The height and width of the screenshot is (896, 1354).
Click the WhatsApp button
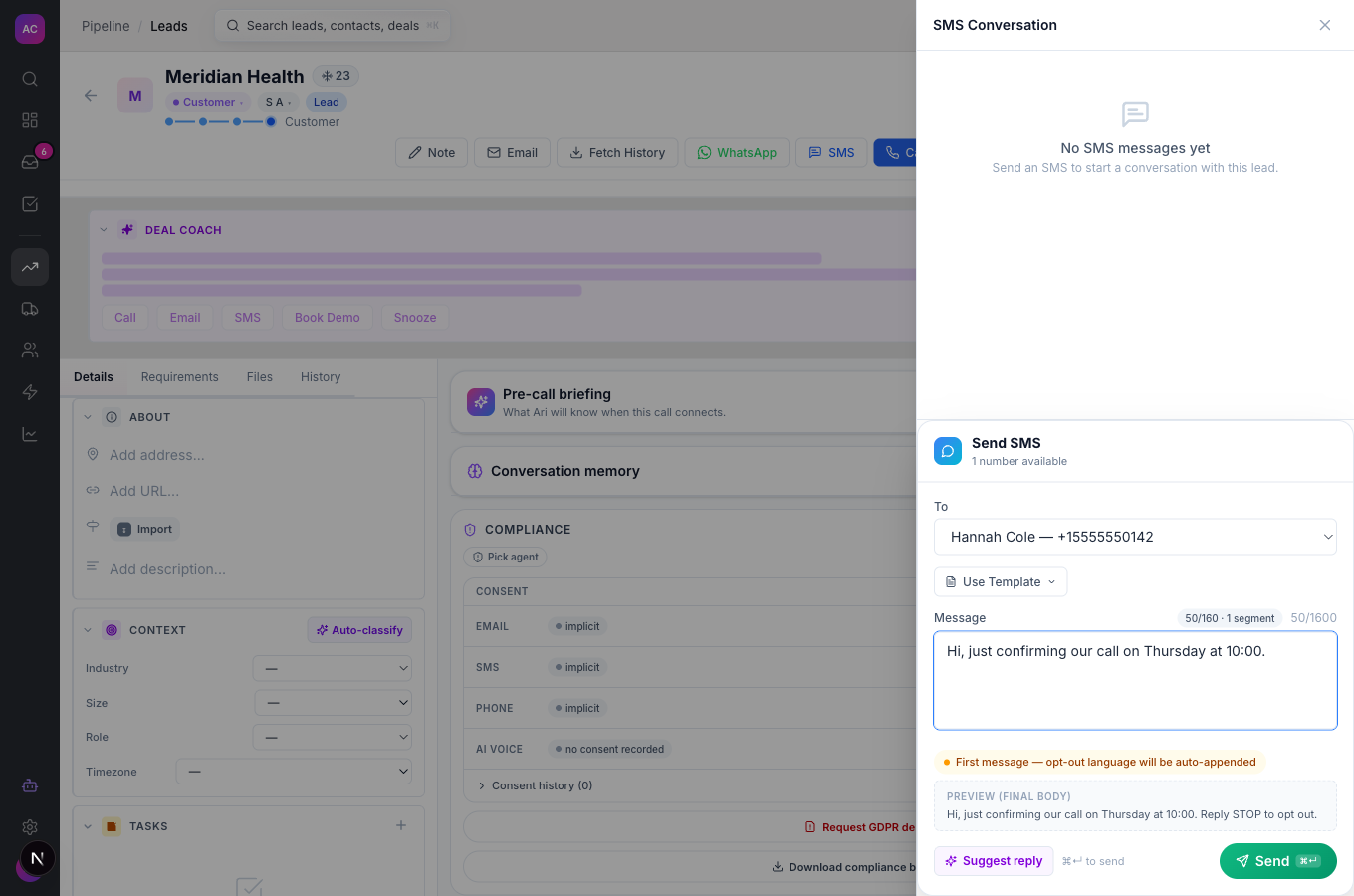(x=737, y=153)
